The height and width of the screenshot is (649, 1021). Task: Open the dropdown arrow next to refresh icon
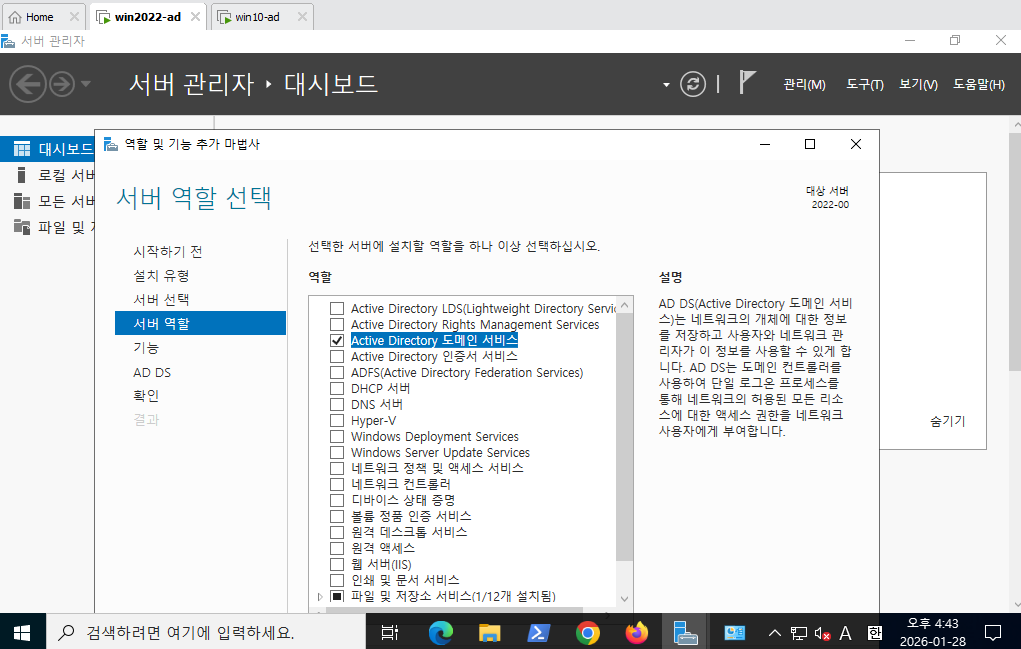(666, 85)
